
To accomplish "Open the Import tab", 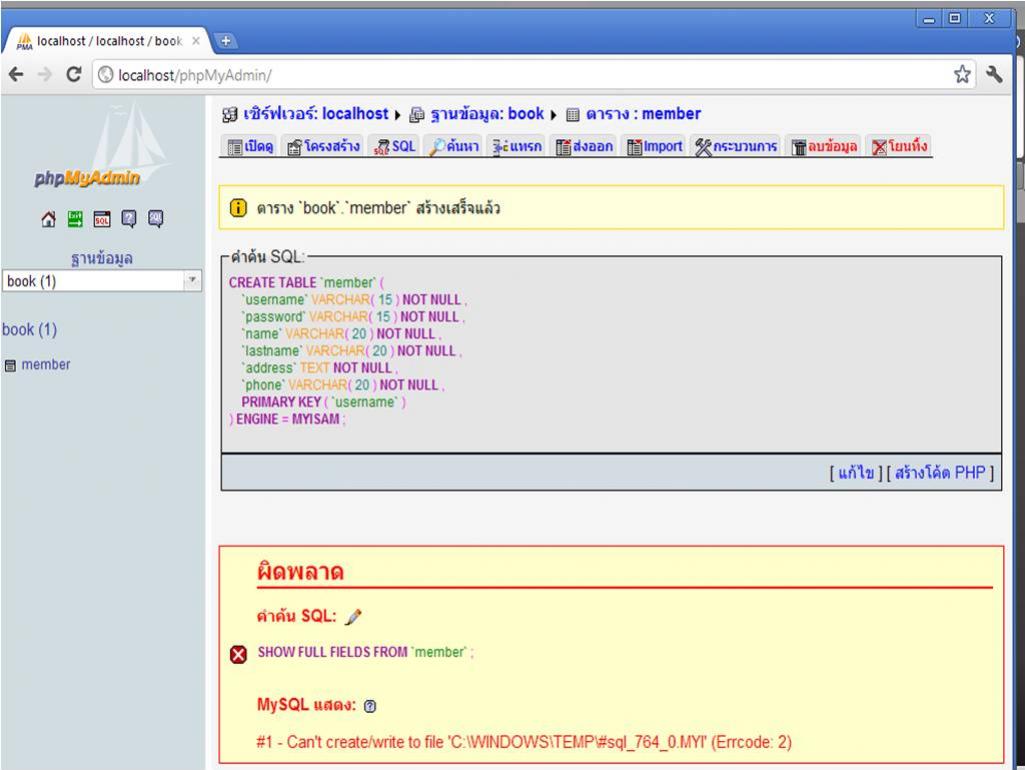I will pos(654,146).
